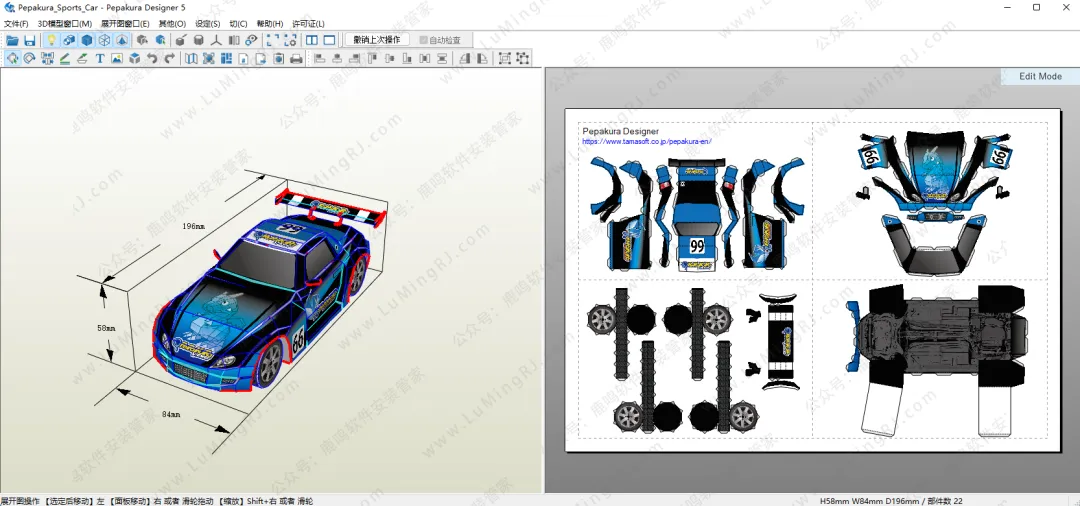Open the tamasoft.co.jp pepakura link
This screenshot has width=1080, height=506.
coord(646,142)
